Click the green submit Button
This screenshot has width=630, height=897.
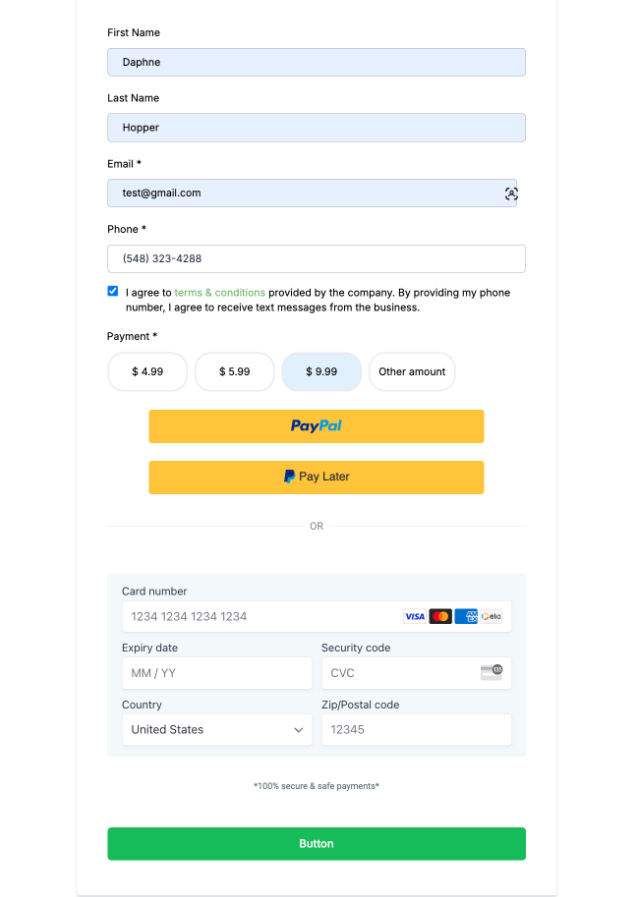click(316, 844)
